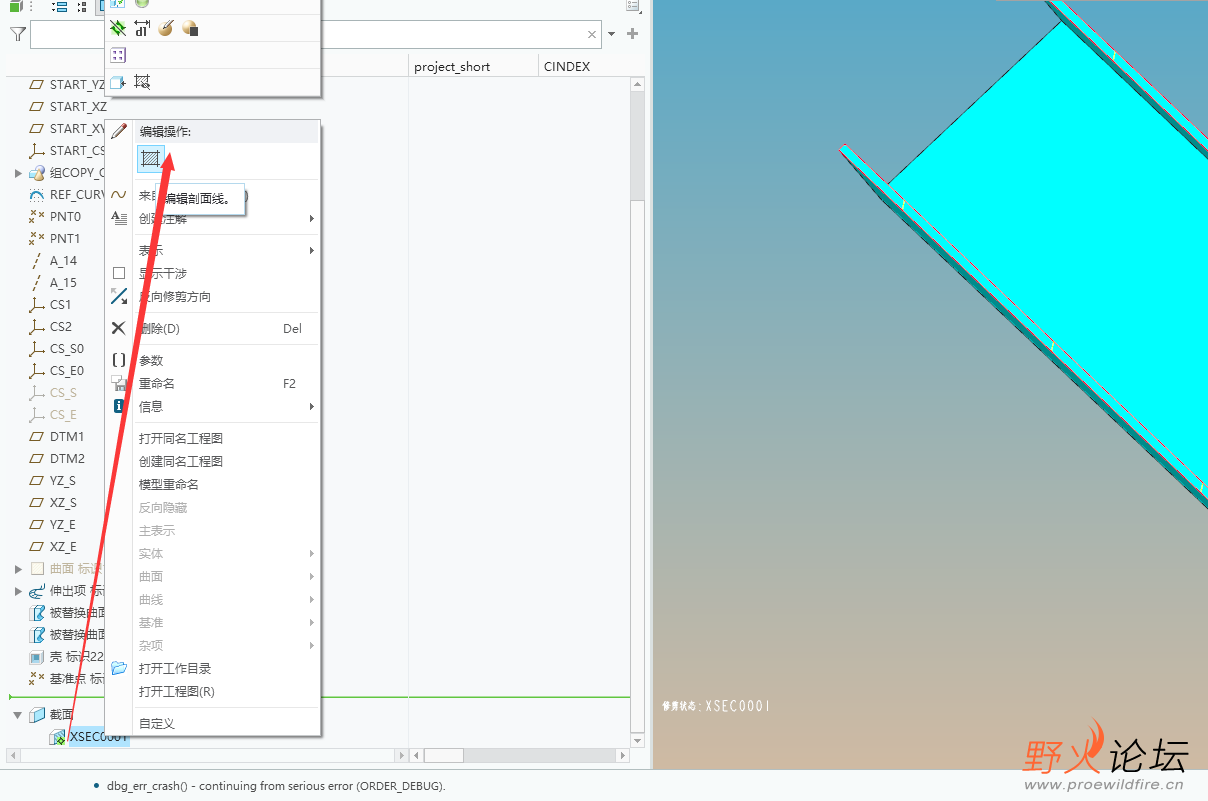Click 自定义 at bottom of context menu
The height and width of the screenshot is (801, 1208).
[157, 723]
